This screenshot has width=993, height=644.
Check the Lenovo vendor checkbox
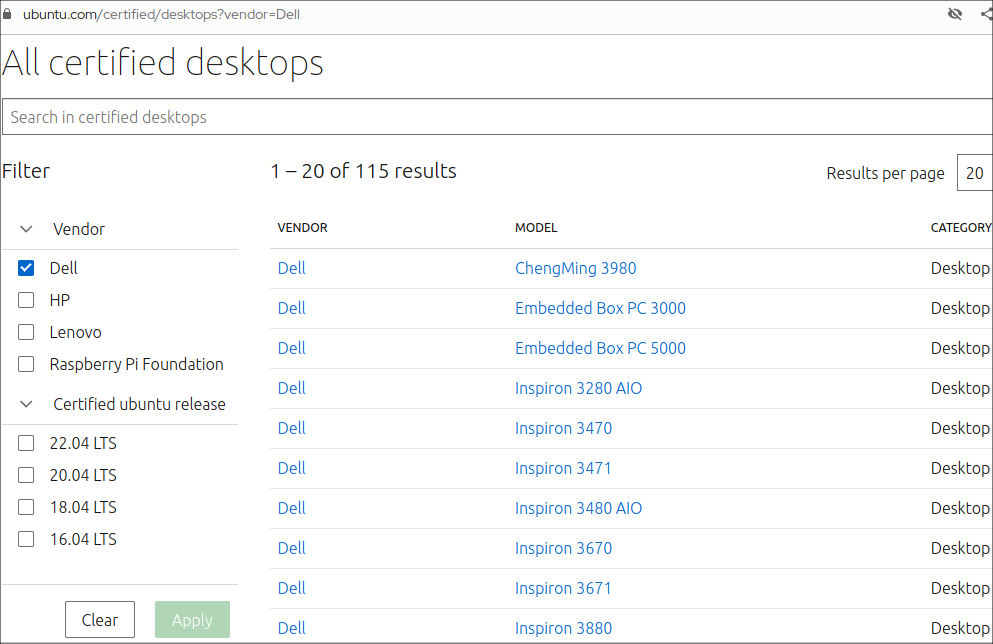click(26, 332)
